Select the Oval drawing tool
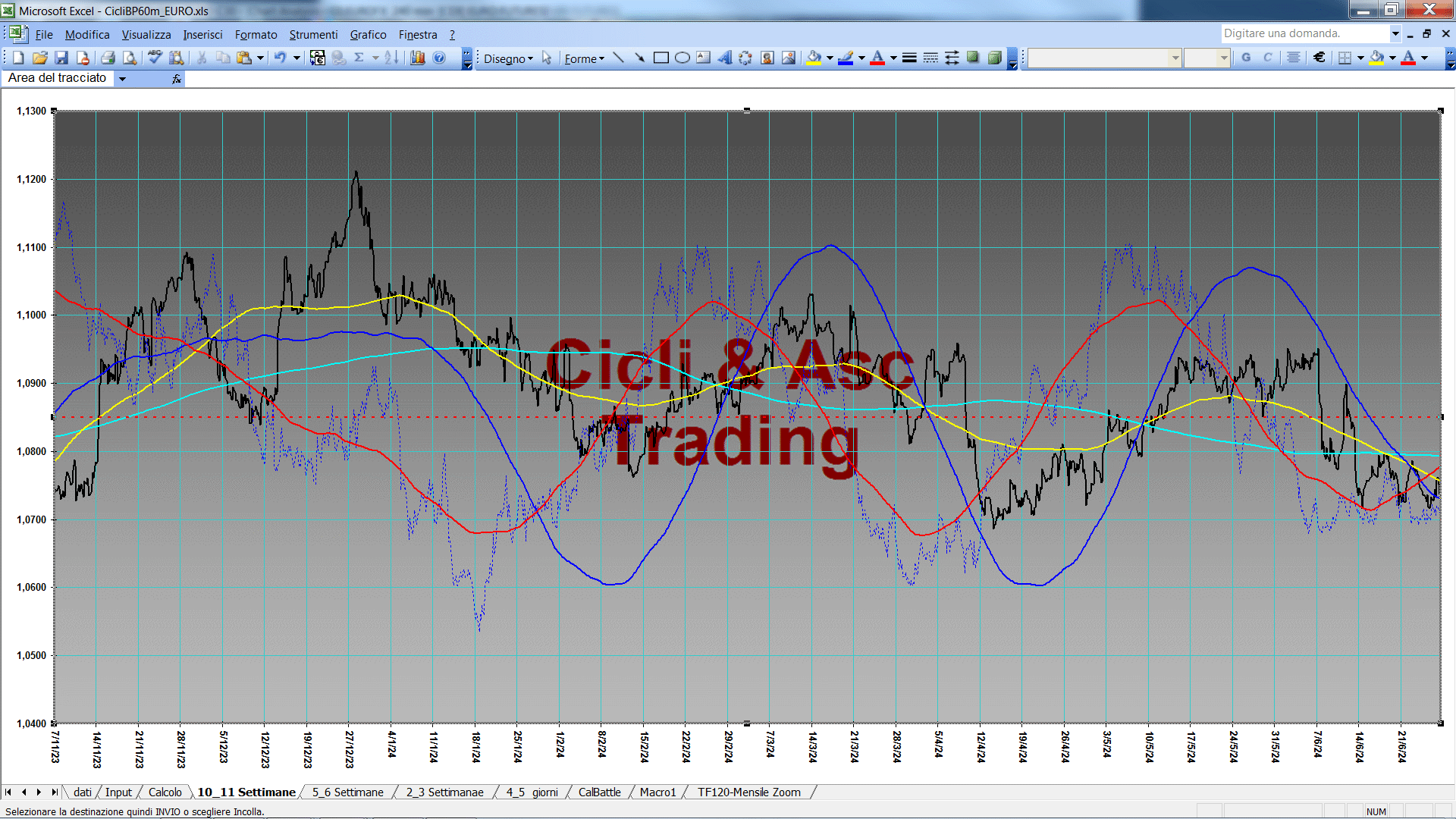Screen dimensions: 1456x819 [682, 58]
